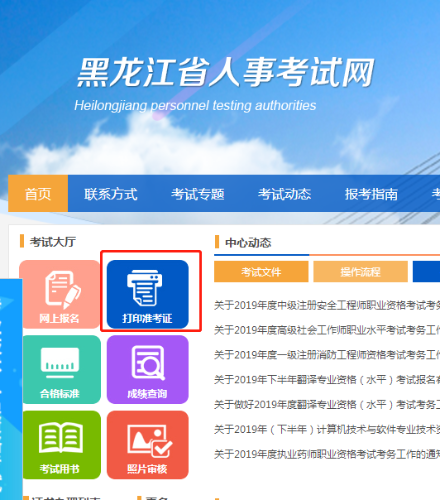440x500 pixels.
Task: Click the 黑龙江省人事考试网 site title
Action: [x=226, y=72]
